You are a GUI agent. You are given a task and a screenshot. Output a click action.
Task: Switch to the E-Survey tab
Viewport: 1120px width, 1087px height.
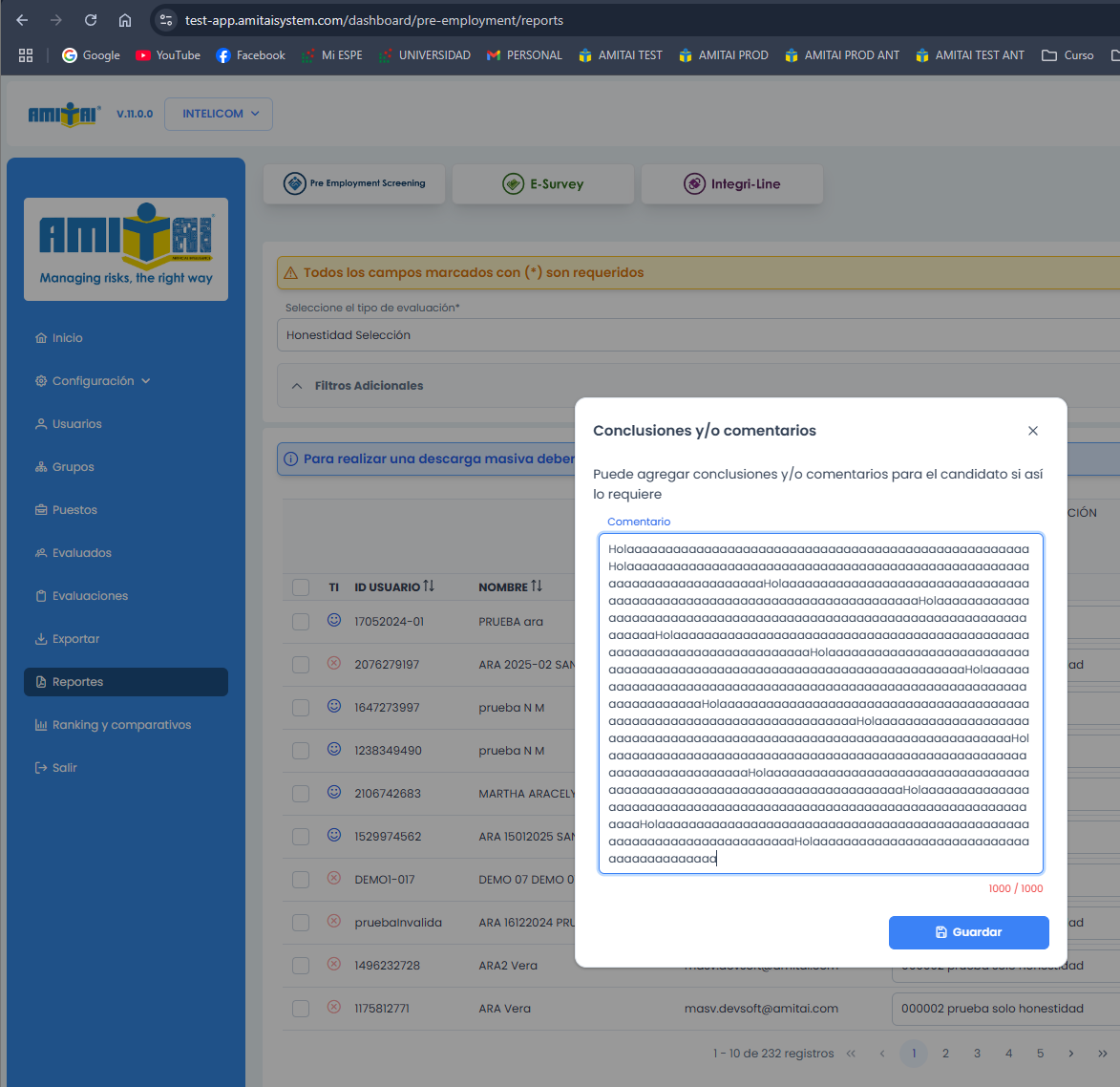[543, 184]
